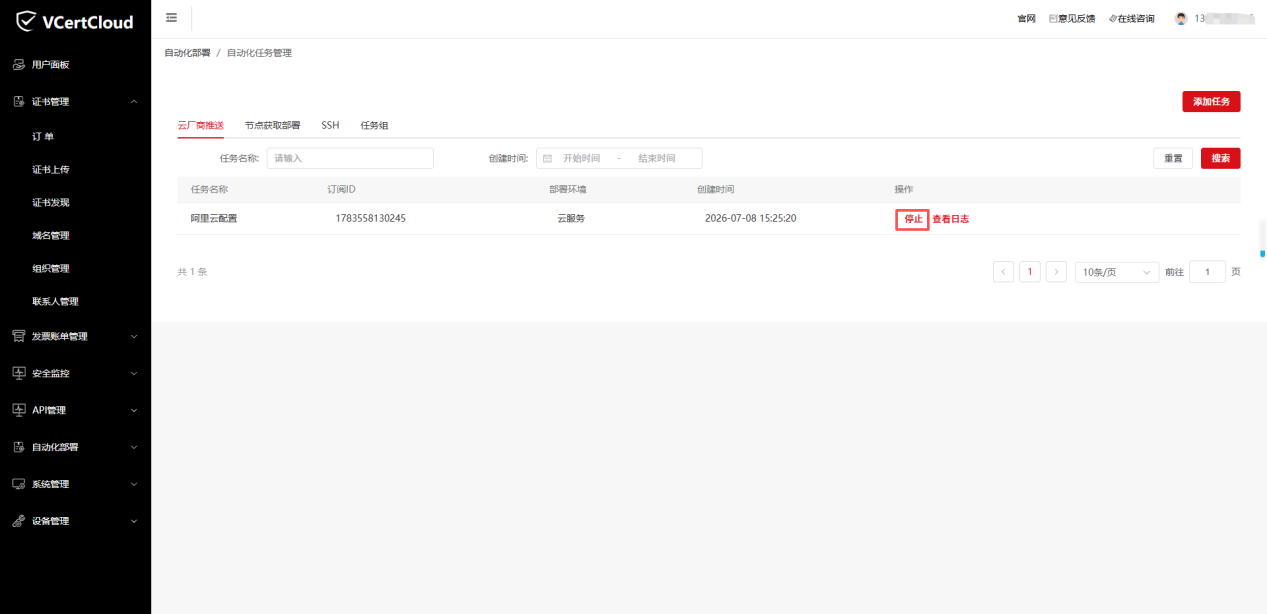Click the subscription ID 1783558130245
Screen dimensions: 1267x614
click(371, 218)
